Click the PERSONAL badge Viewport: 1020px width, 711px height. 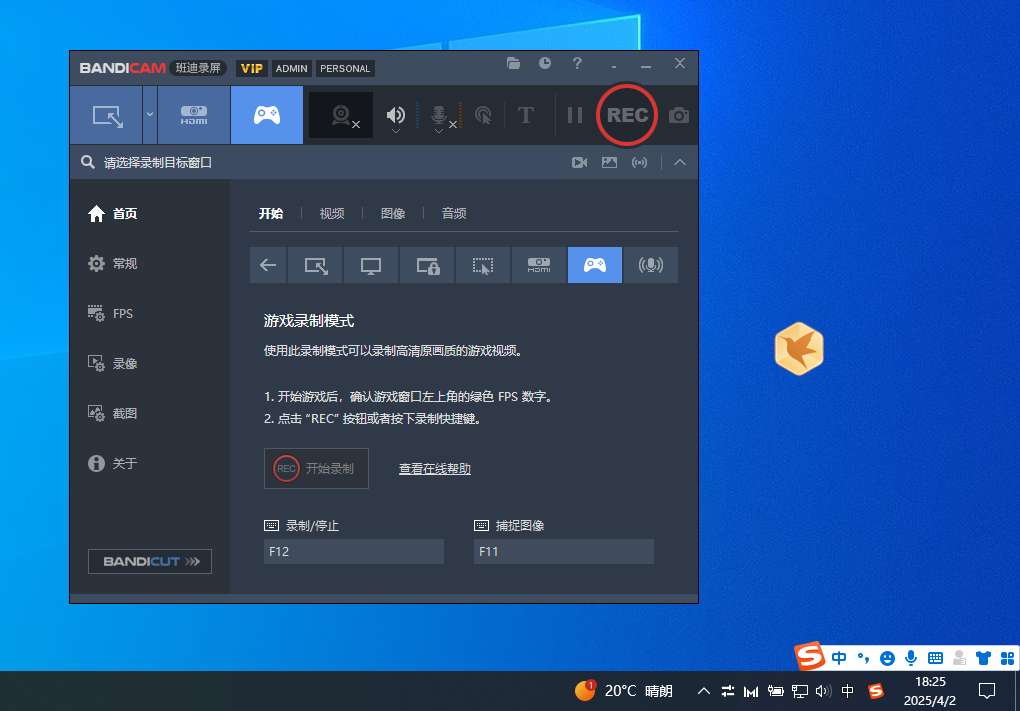[345, 68]
